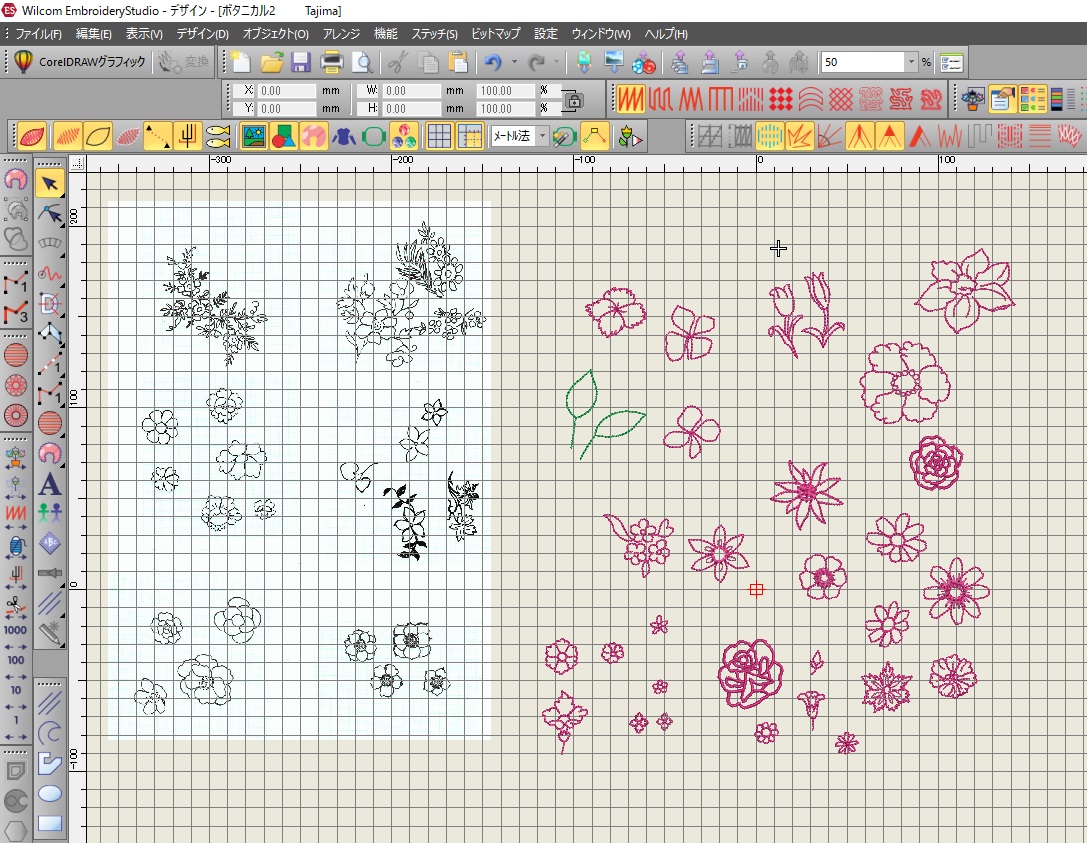Open Print Preview magnifier icon
This screenshot has height=843, width=1087.
click(362, 62)
